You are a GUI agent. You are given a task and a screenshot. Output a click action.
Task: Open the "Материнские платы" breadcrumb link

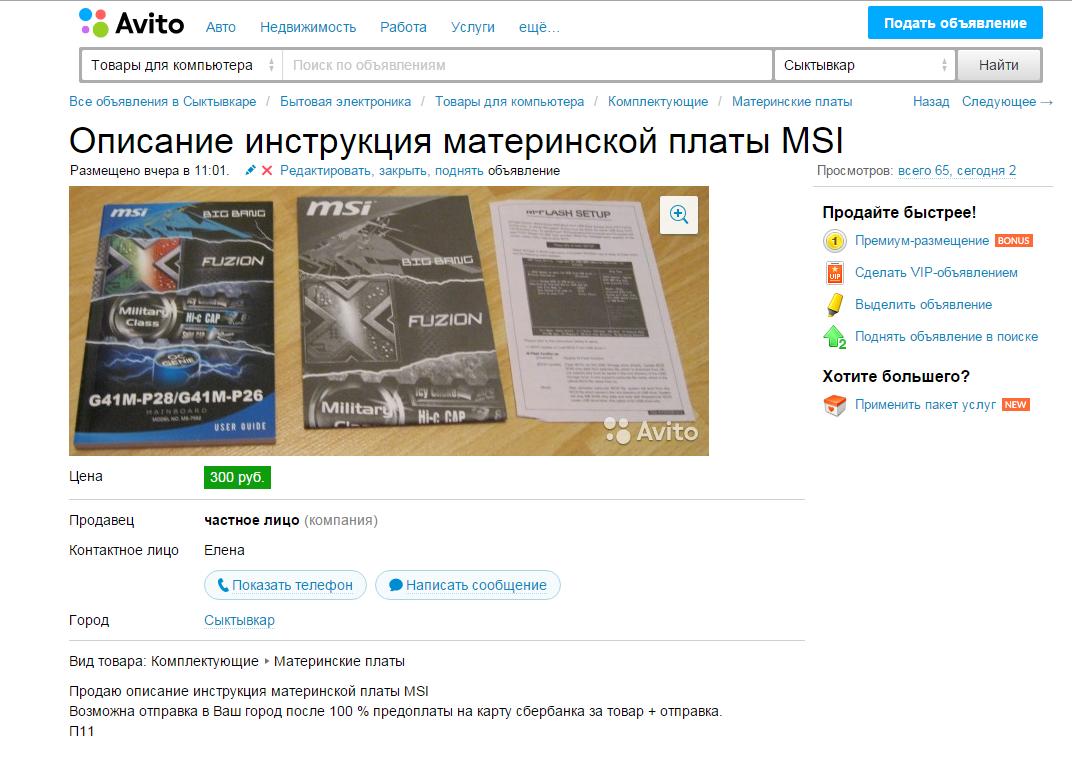pyautogui.click(x=791, y=102)
